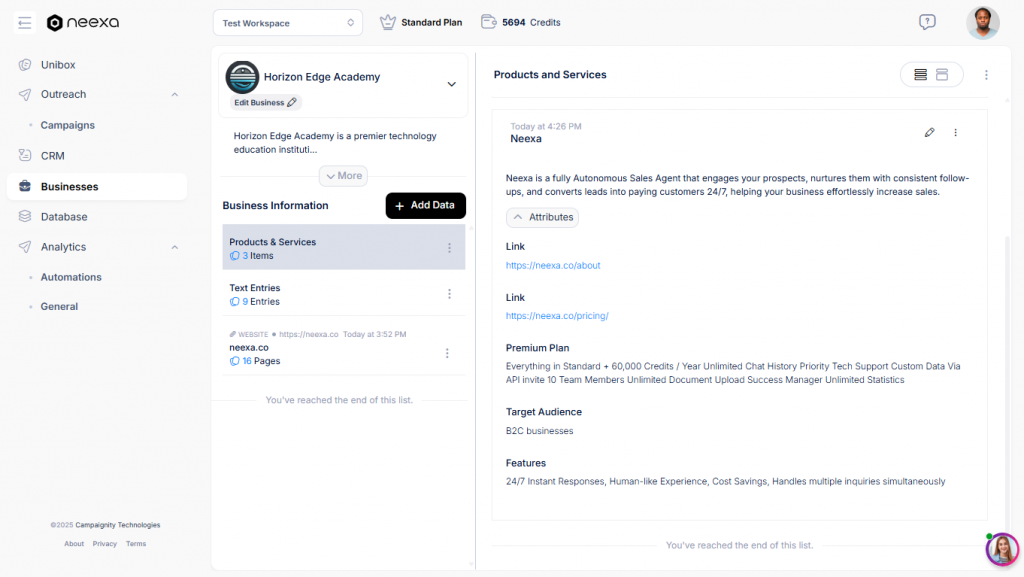Click the Add Data button
Screen dimensions: 1024x577
(x=425, y=205)
